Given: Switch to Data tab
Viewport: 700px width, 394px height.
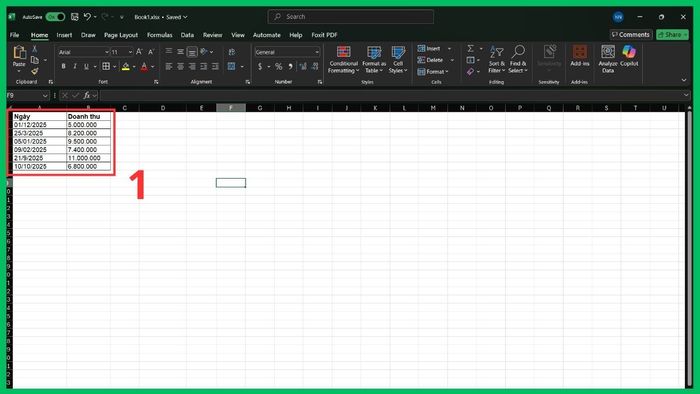Looking at the screenshot, I should click(x=187, y=35).
